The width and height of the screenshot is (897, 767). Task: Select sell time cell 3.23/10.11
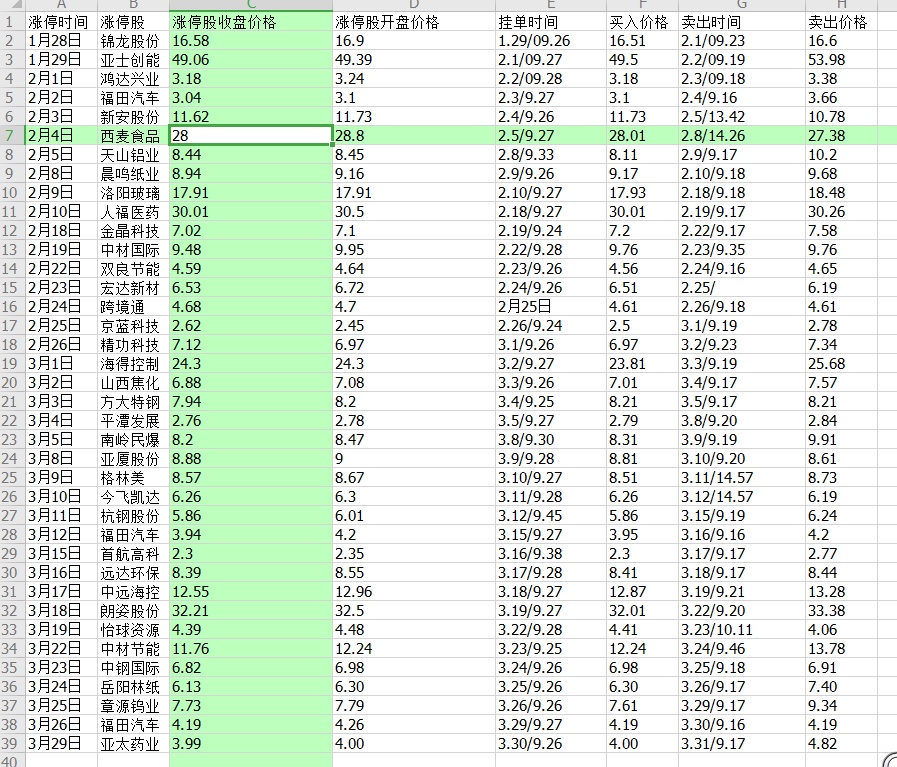pos(742,629)
